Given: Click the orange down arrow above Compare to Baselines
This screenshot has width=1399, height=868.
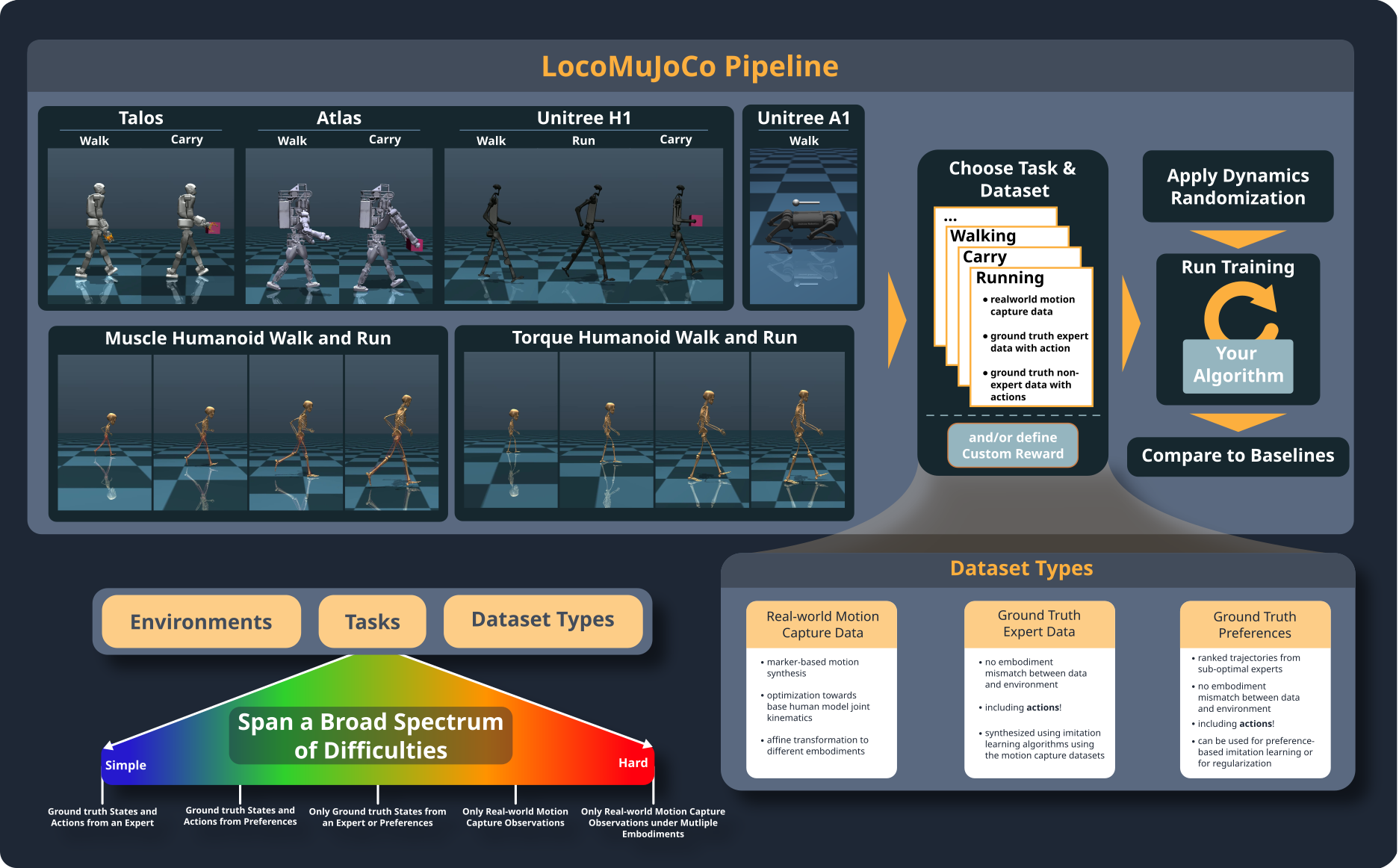Looking at the screenshot, I should click(x=1238, y=423).
